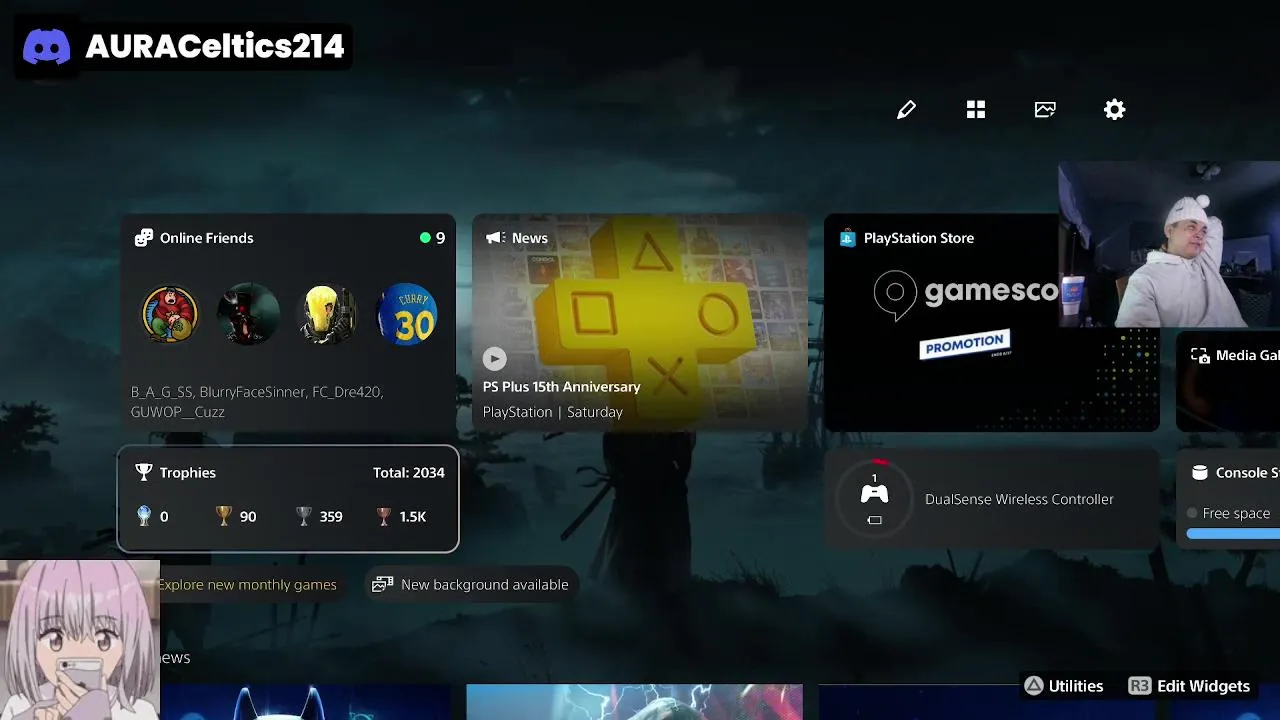1280x720 pixels.
Task: Click the 1.5K bronze count
Action: click(x=412, y=517)
